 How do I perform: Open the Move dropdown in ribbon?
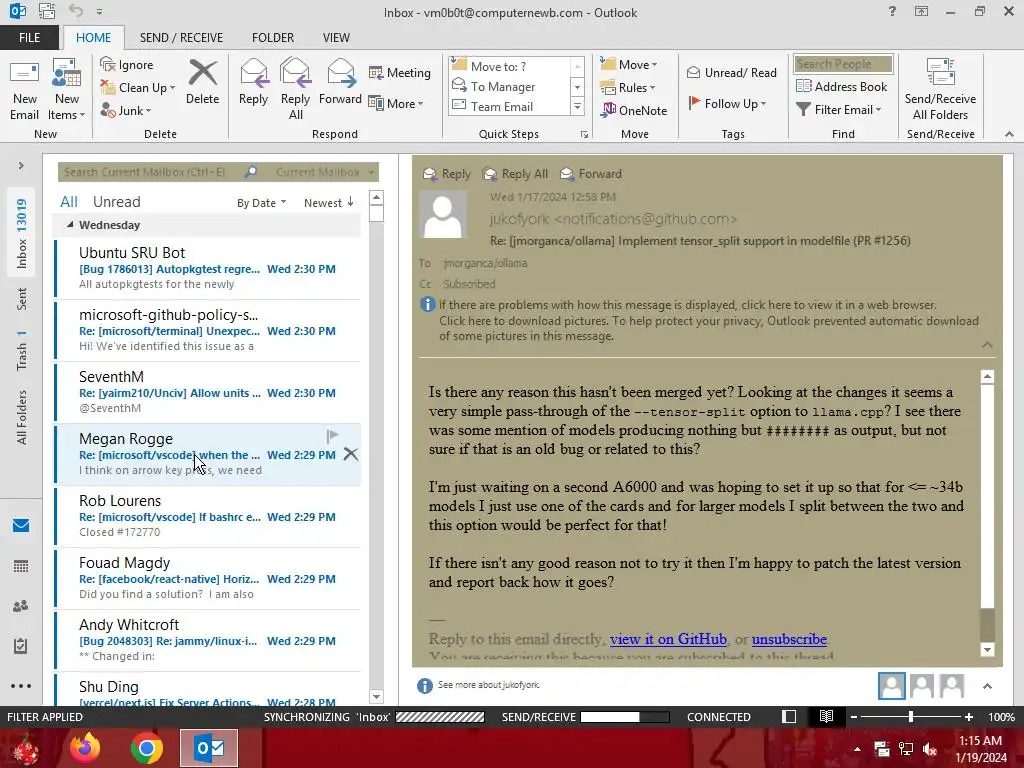[x=629, y=65]
